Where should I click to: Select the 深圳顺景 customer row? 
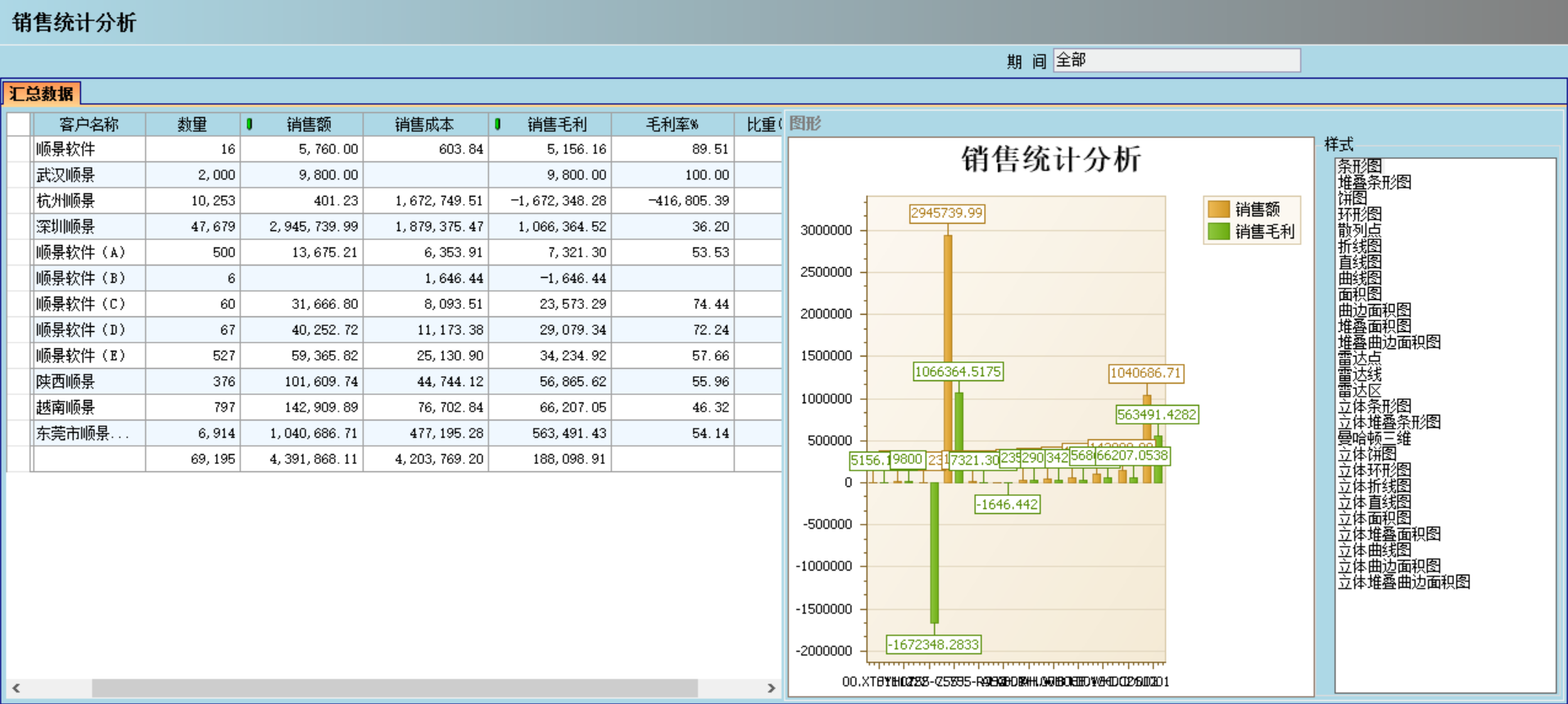point(66,227)
